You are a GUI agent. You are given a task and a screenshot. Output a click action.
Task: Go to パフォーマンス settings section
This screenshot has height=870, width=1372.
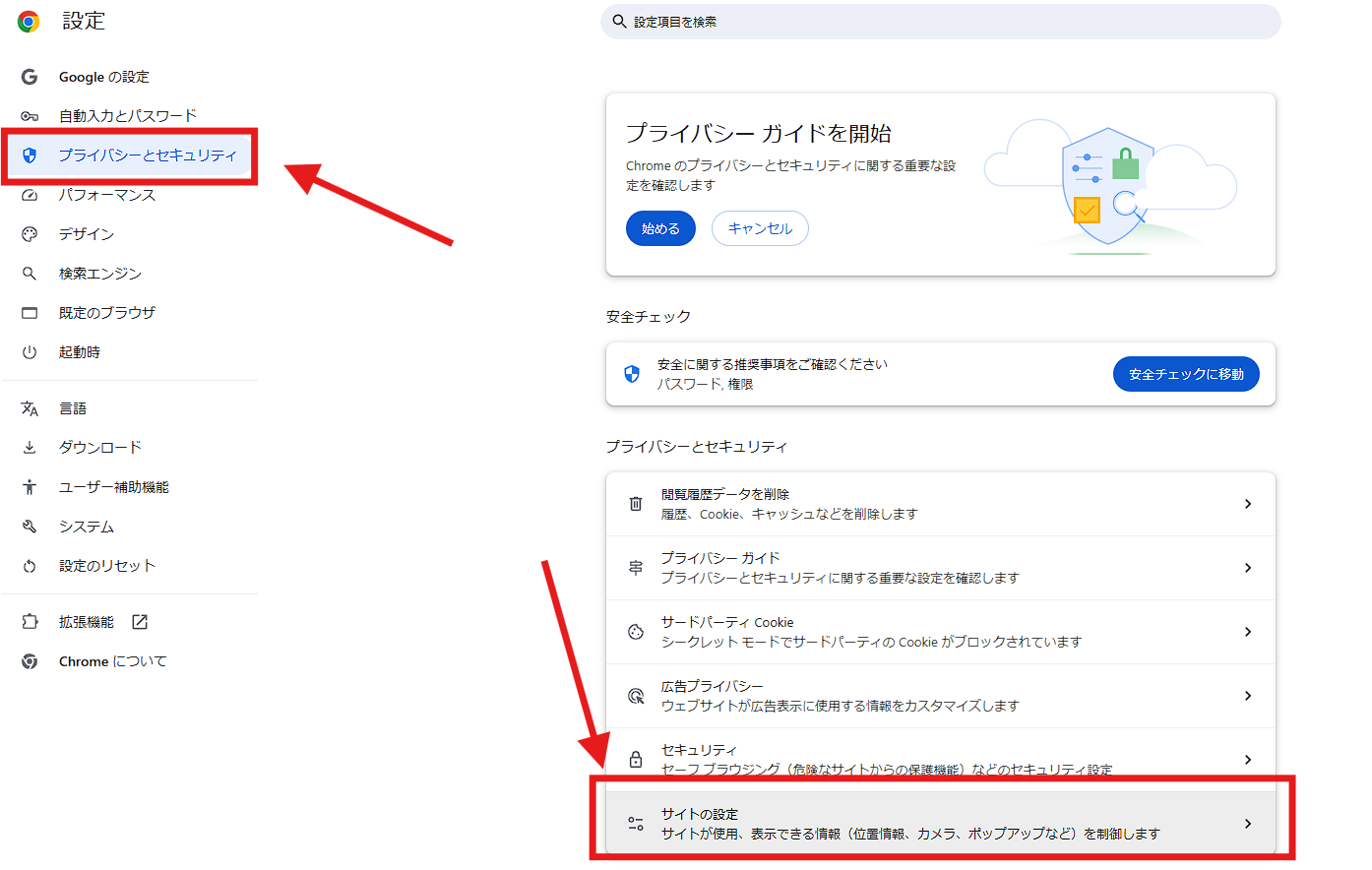(107, 195)
